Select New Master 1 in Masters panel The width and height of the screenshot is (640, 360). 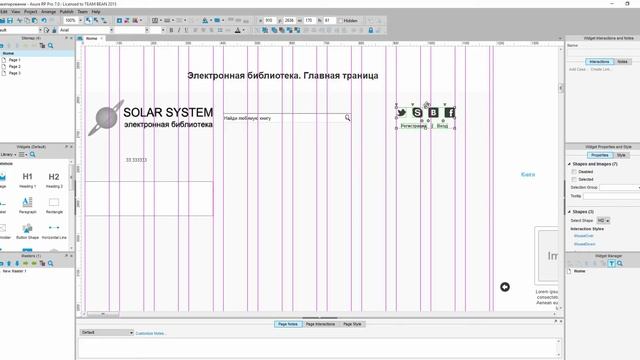14,271
